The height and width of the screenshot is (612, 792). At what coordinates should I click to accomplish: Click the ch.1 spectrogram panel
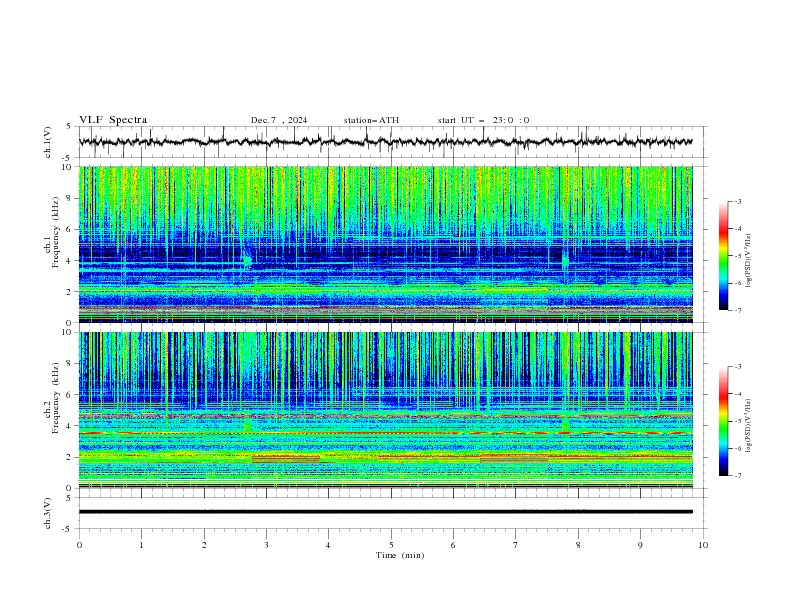(x=385, y=244)
